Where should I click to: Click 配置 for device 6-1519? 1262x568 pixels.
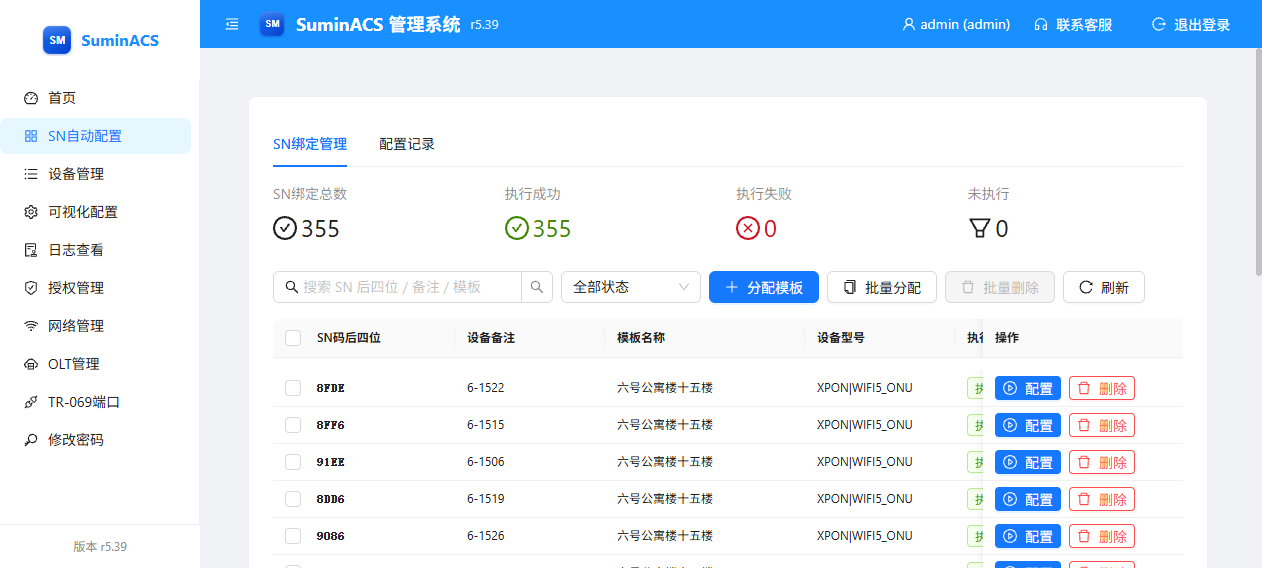click(1028, 499)
